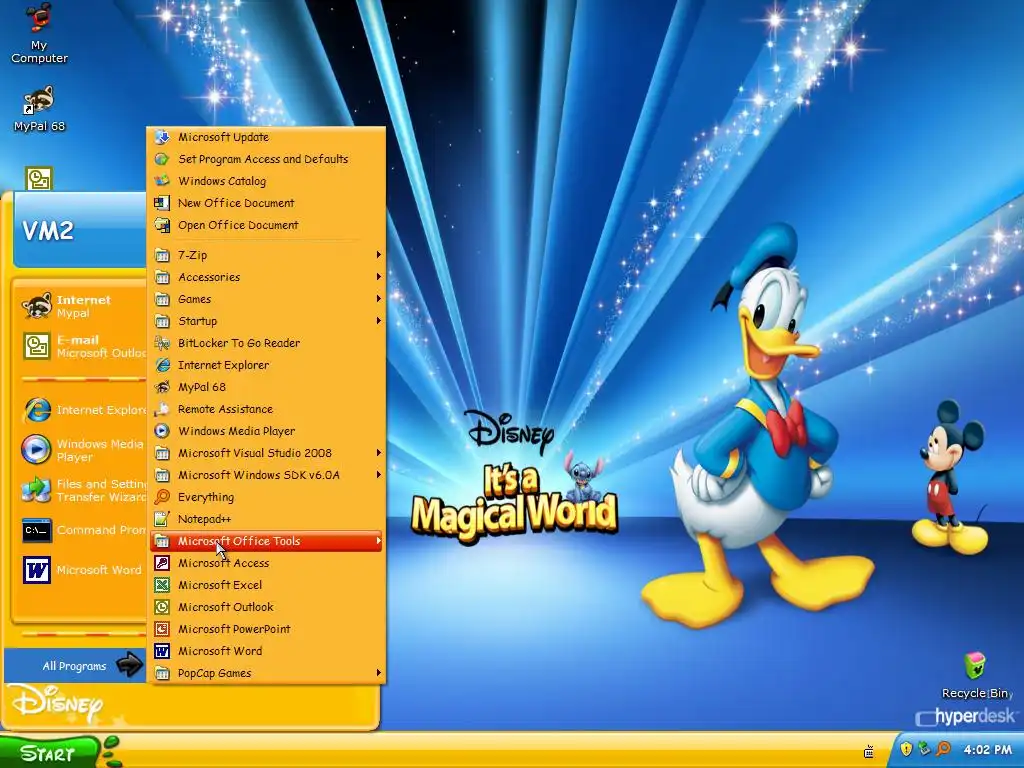Open the Microsoft Office Tools menu entry
Screen dimensions: 1024x768
[x=266, y=541]
